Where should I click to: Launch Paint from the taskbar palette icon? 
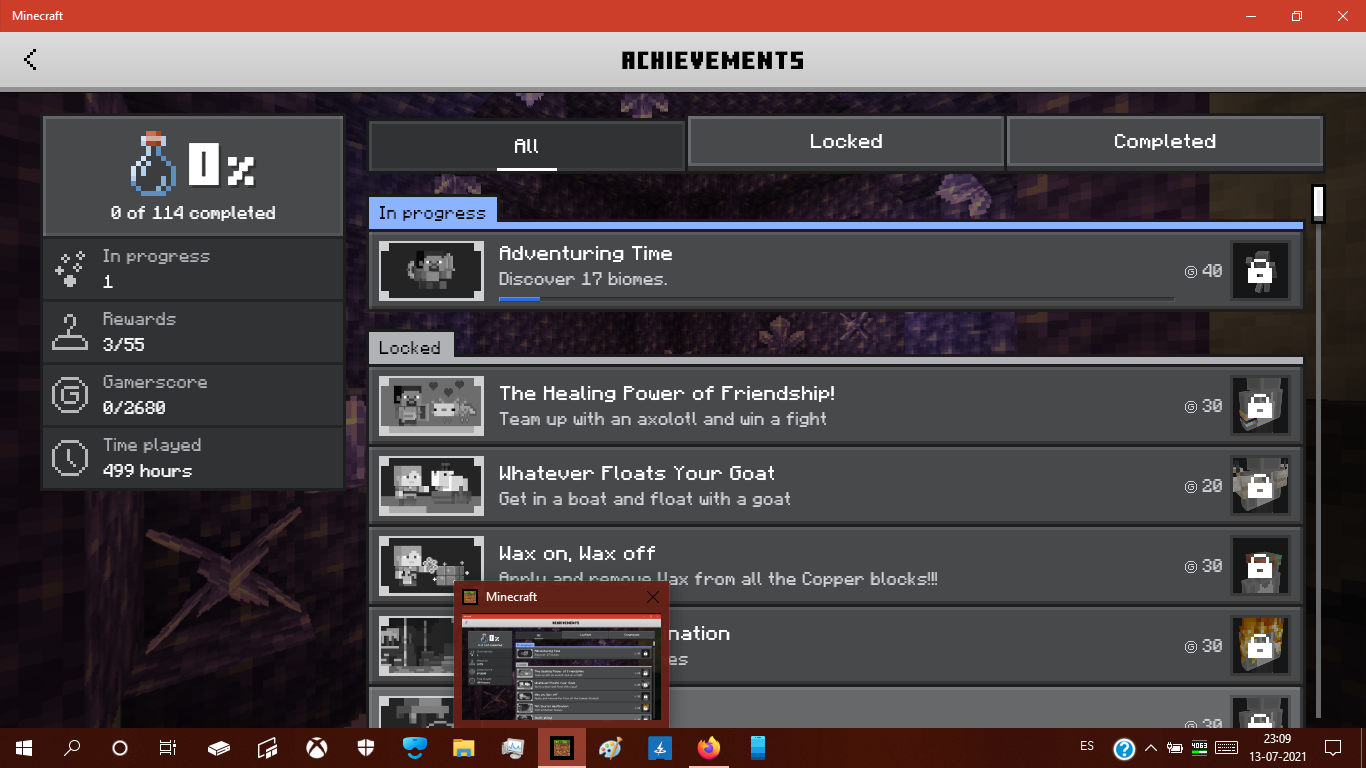click(611, 747)
